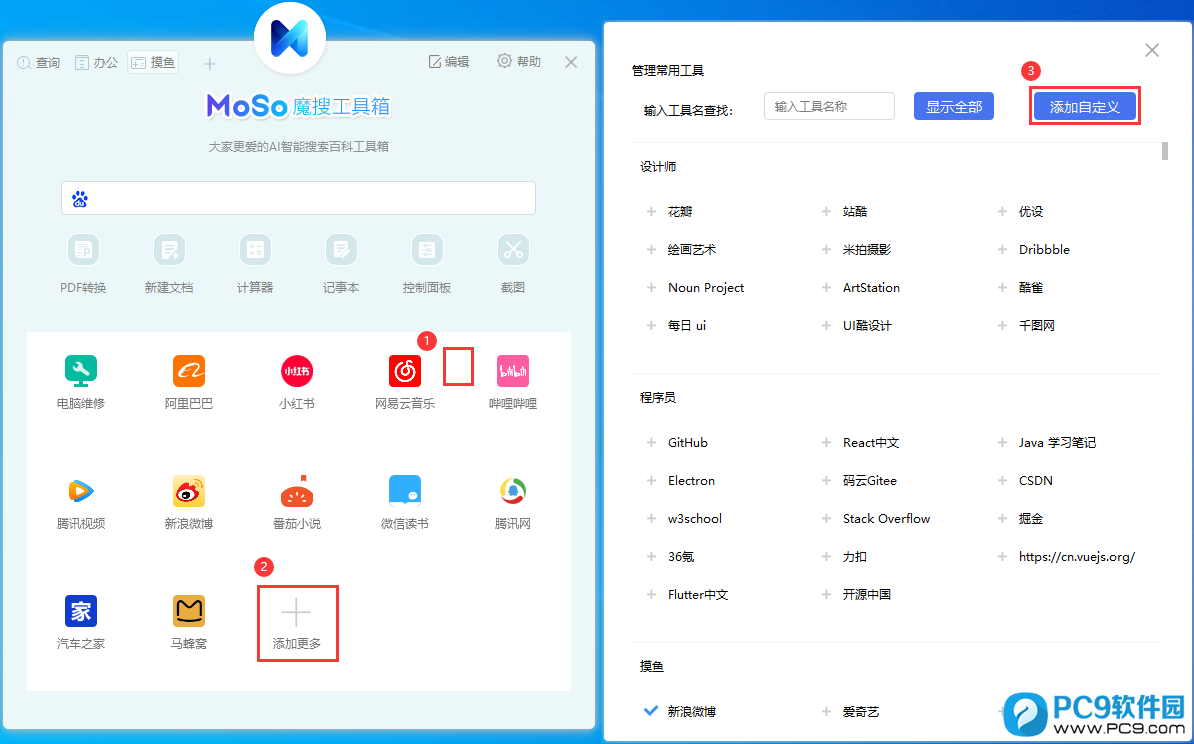The height and width of the screenshot is (744, 1194).
Task: Add 36氪 entry
Action: coord(651,557)
